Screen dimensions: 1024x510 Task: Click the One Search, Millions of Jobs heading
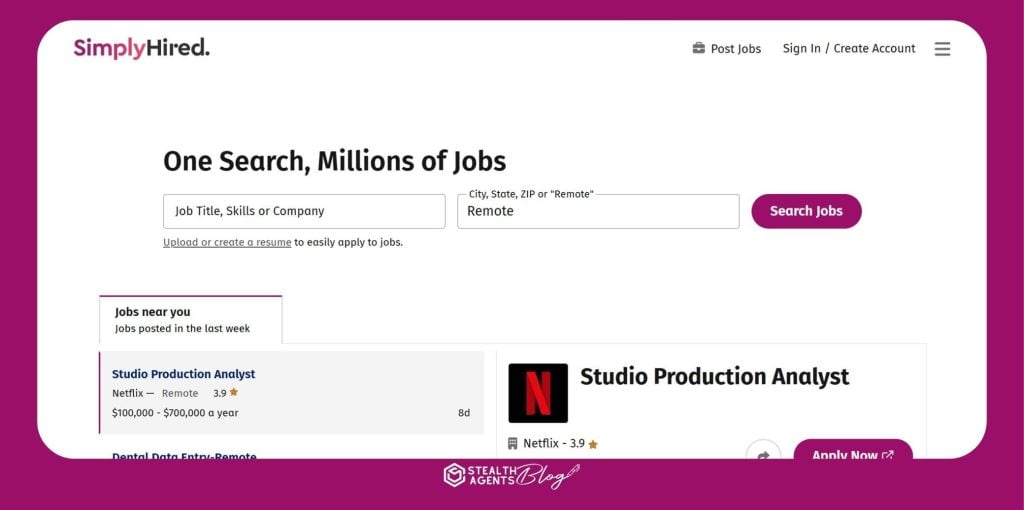click(x=334, y=161)
